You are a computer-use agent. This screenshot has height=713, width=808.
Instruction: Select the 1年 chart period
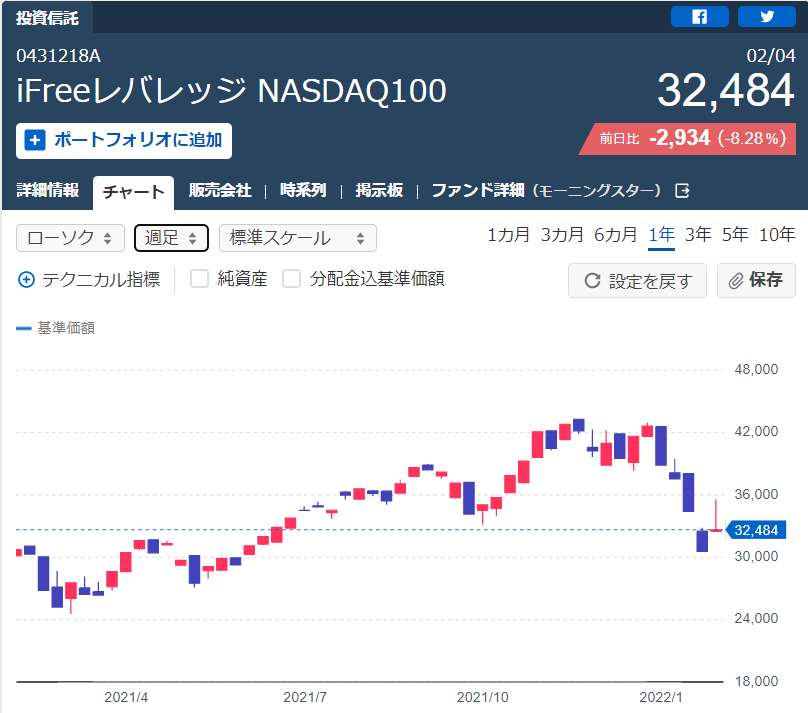click(662, 235)
